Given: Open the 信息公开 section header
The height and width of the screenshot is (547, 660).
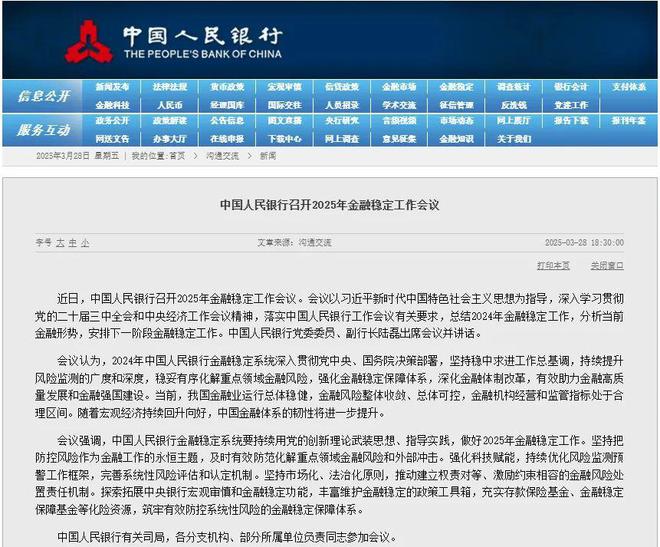Looking at the screenshot, I should point(43,96).
